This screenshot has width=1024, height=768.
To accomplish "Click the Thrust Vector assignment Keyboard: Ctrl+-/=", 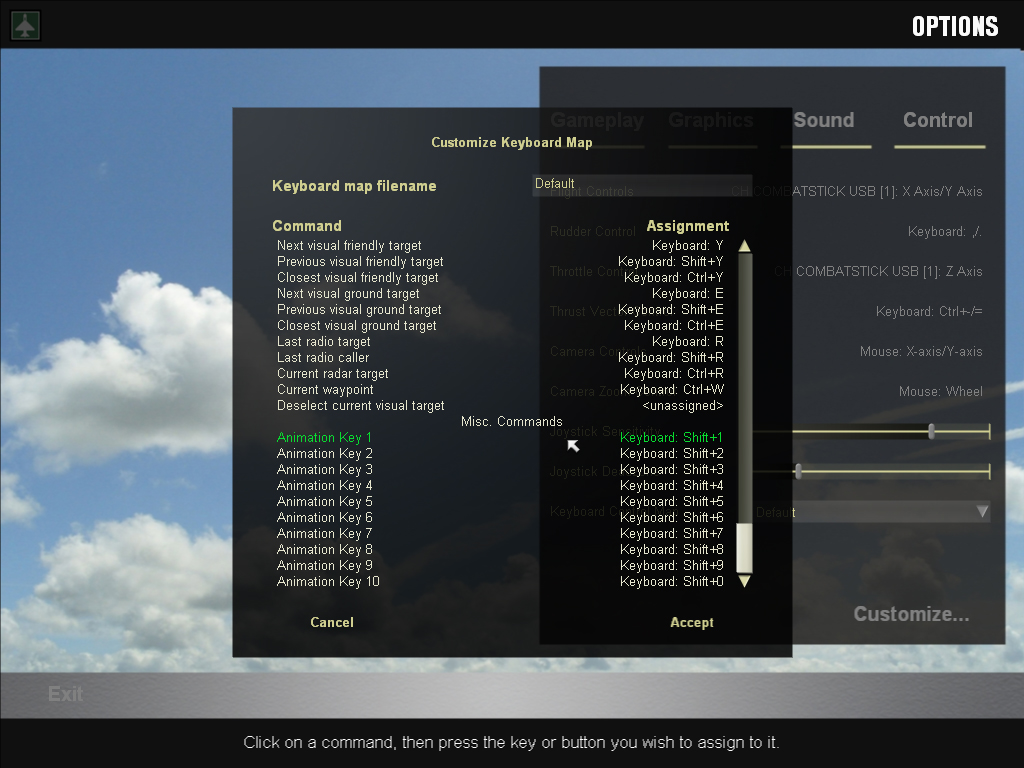I will tap(929, 312).
